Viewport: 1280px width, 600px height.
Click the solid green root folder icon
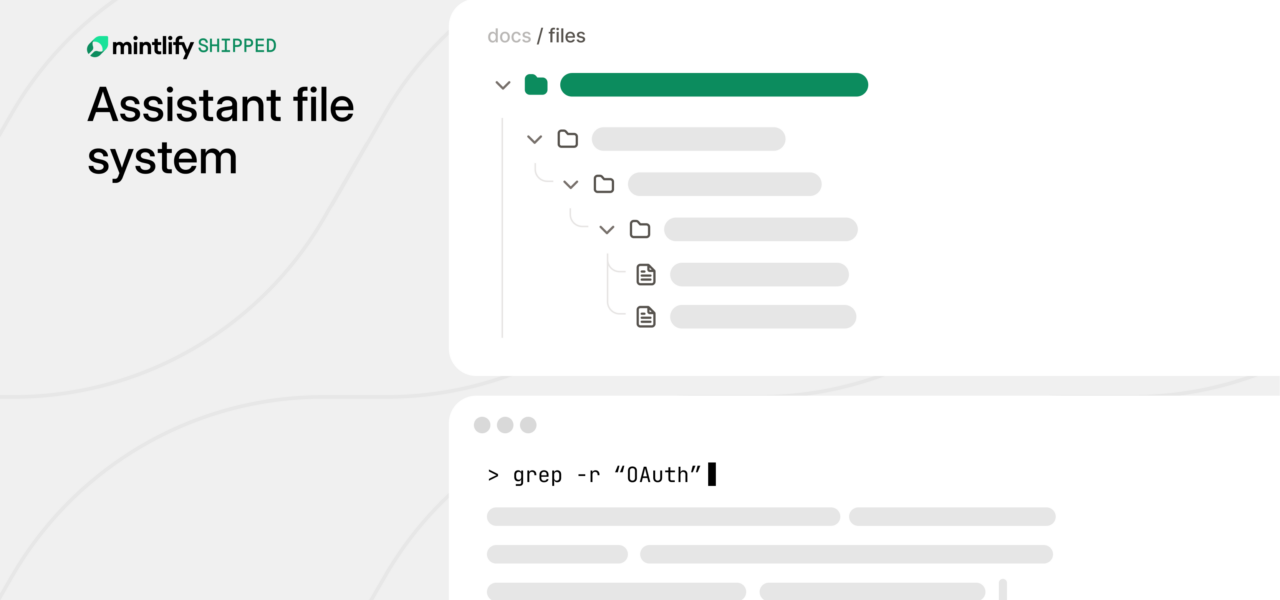click(x=536, y=85)
